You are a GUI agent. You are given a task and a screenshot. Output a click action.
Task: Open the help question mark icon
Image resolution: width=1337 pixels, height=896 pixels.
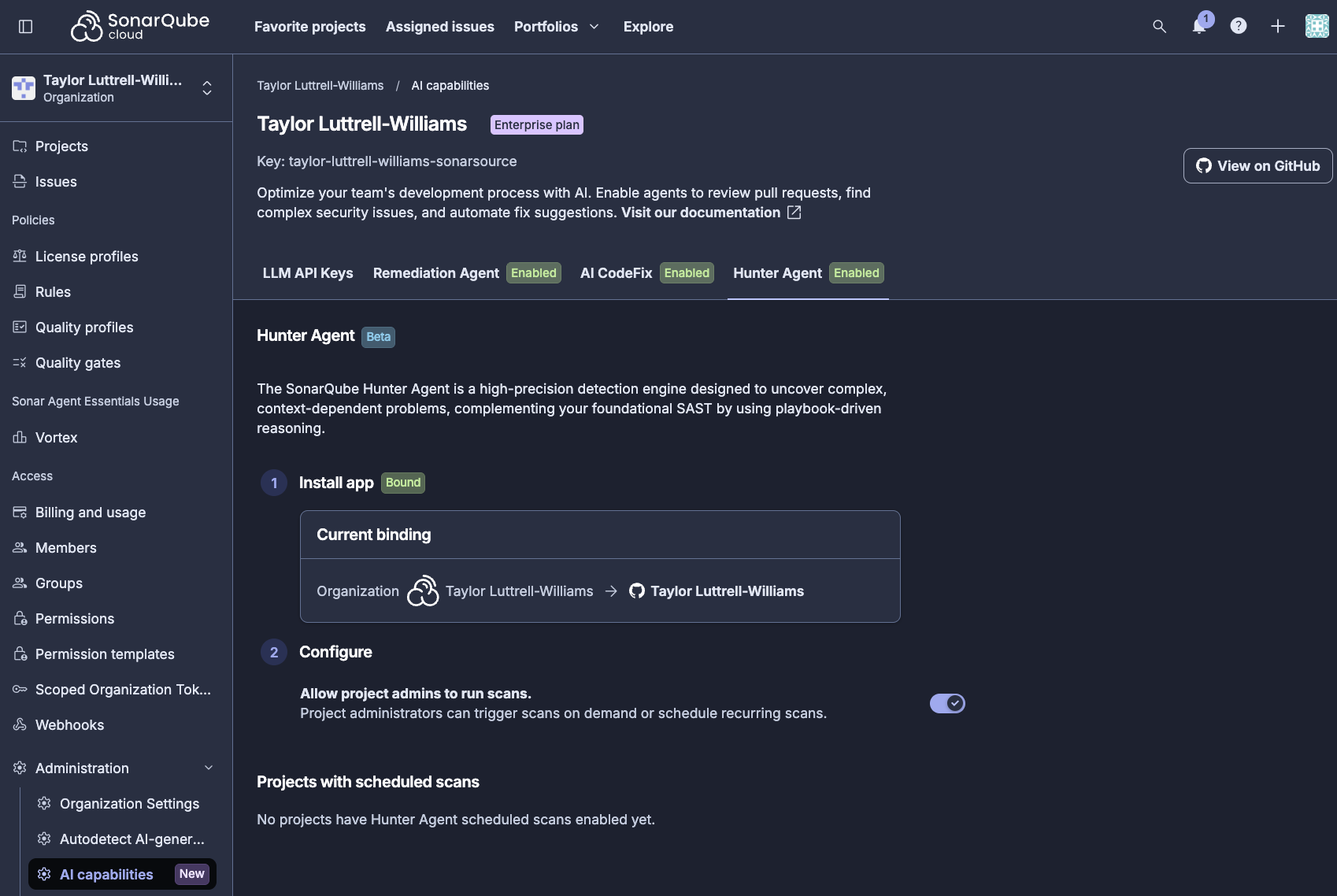click(1239, 26)
